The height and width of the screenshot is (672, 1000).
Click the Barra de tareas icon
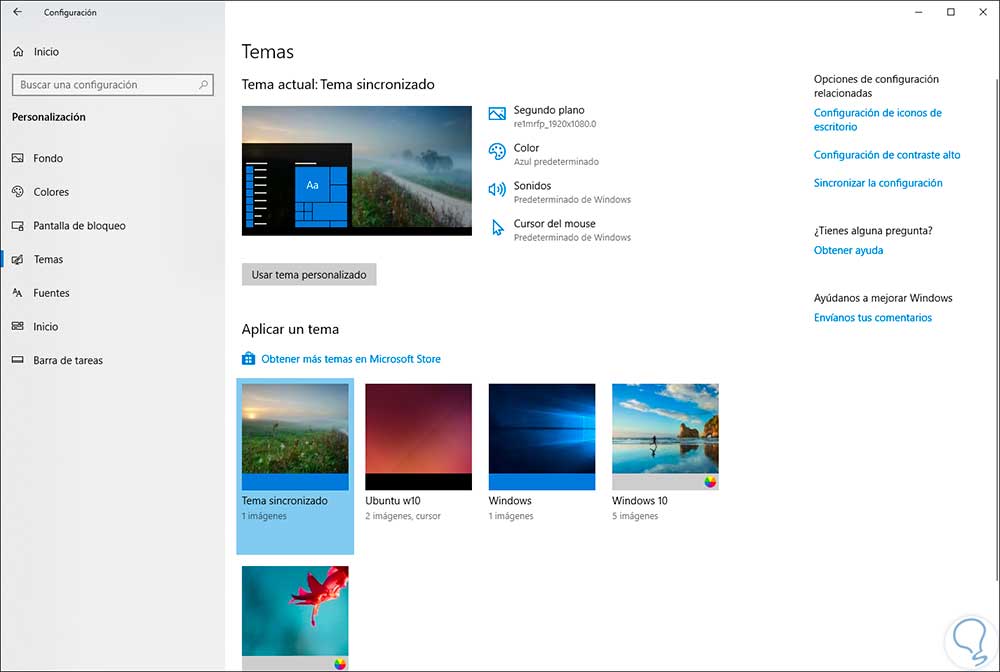tap(18, 360)
